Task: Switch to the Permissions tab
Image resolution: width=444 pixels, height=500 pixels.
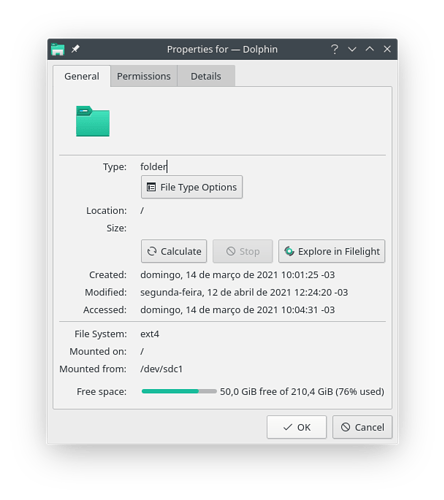Action: (144, 76)
